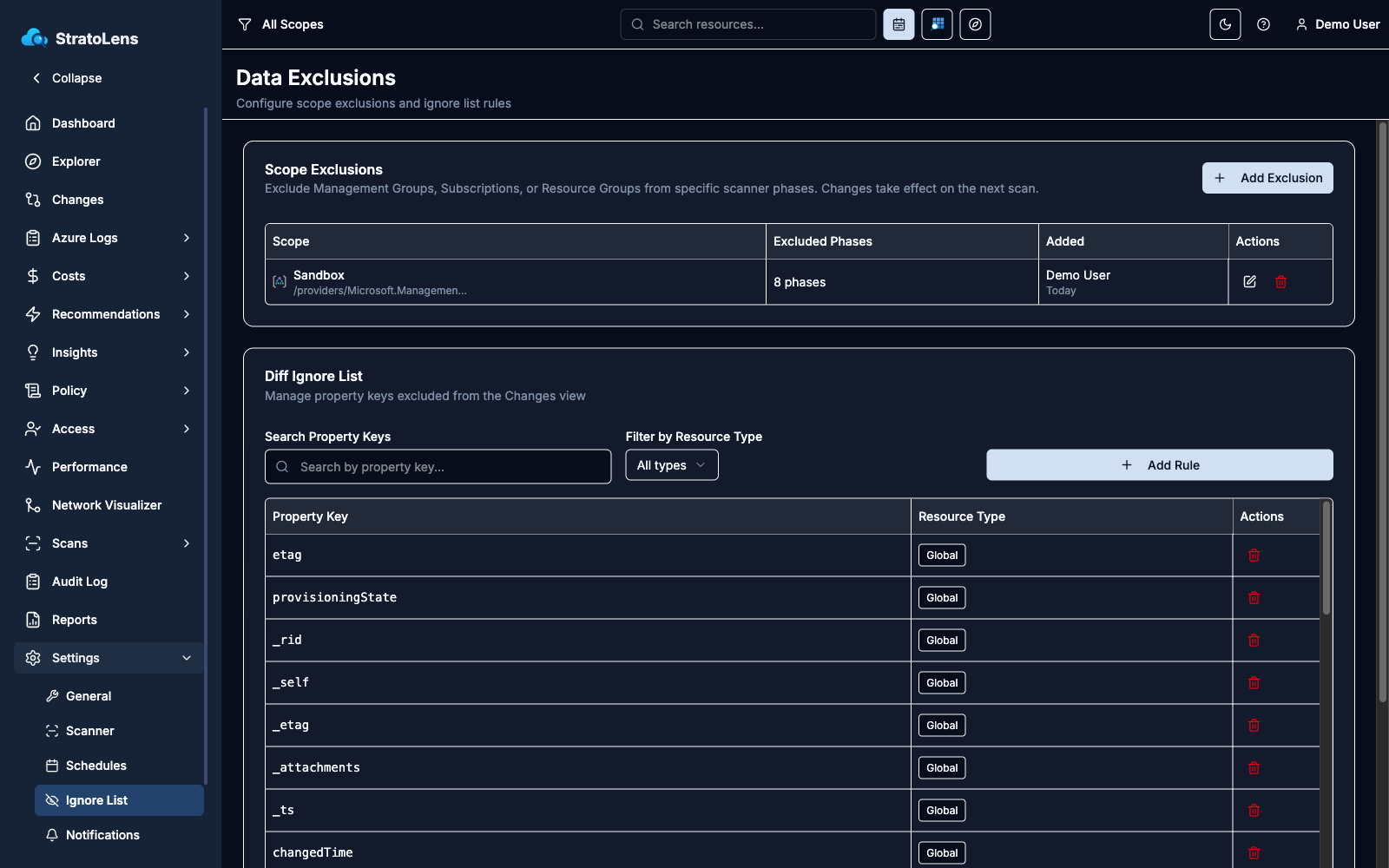1389x868 pixels.
Task: Delete the Sandbox scope exclusion
Action: point(1280,281)
